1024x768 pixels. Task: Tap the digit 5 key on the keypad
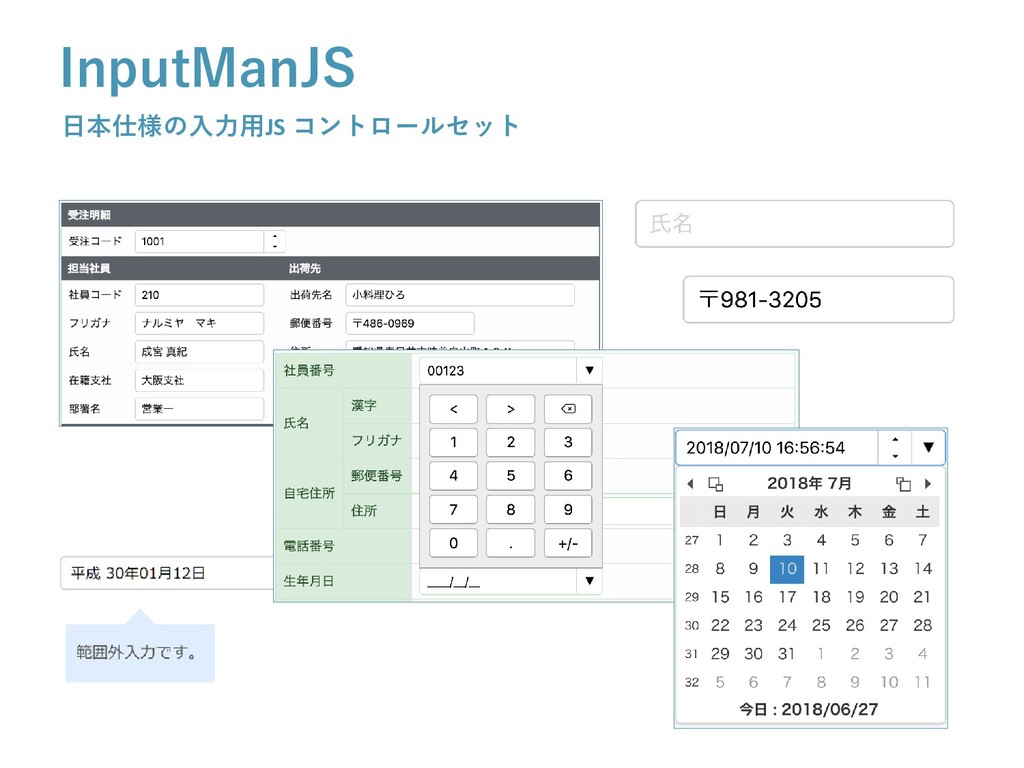pos(511,475)
